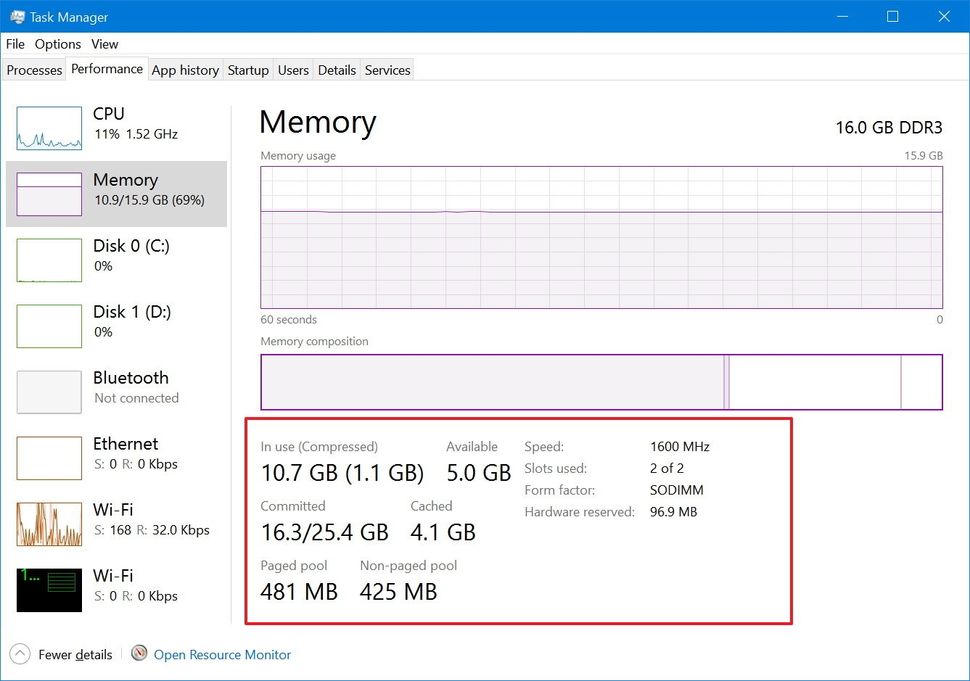Click the Resource Monitor icon
970x681 pixels.
[x=138, y=653]
